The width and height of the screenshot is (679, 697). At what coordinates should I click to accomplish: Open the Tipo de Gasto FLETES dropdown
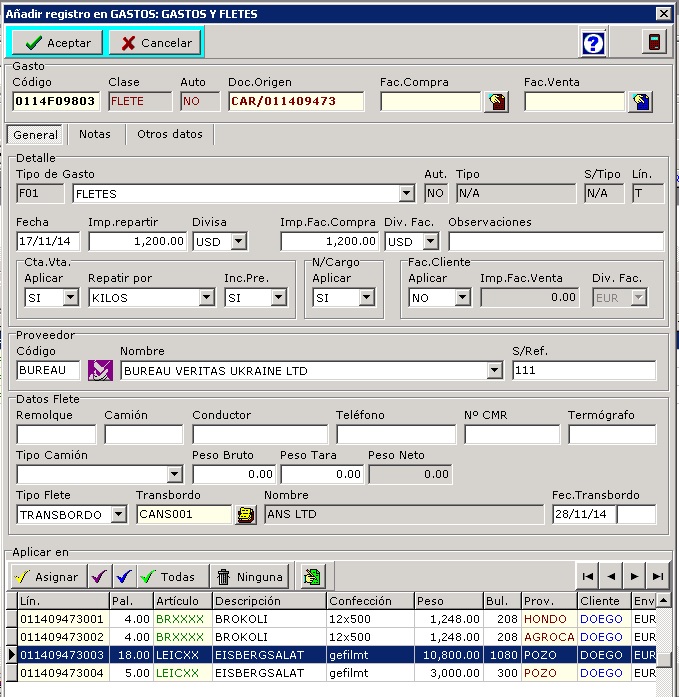(406, 194)
